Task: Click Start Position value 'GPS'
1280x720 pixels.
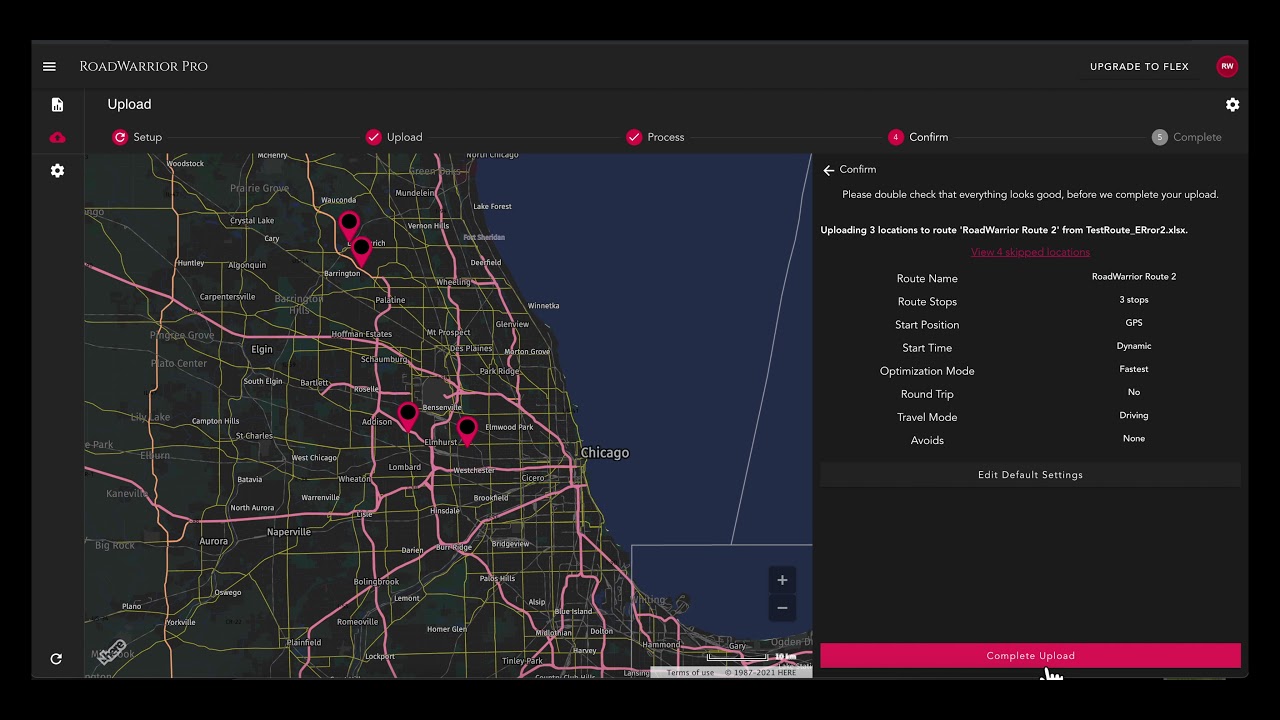Action: (x=1134, y=323)
